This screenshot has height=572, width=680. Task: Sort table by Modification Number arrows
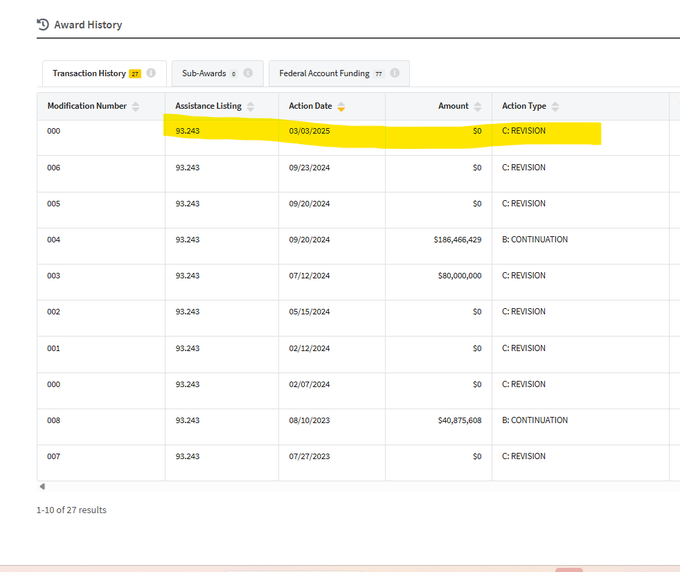[136, 107]
